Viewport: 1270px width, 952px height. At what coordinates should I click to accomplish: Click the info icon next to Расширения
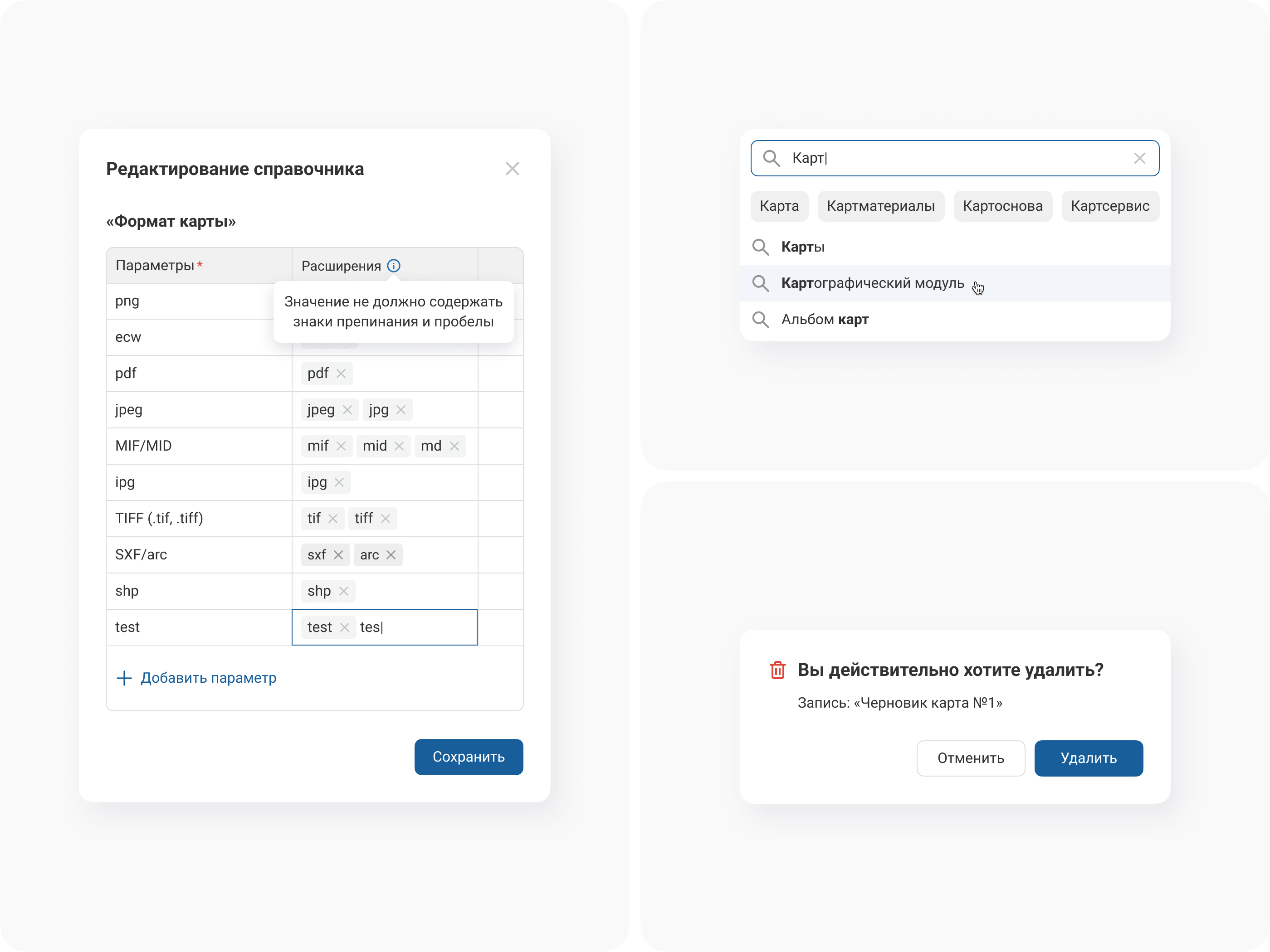pyautogui.click(x=393, y=266)
